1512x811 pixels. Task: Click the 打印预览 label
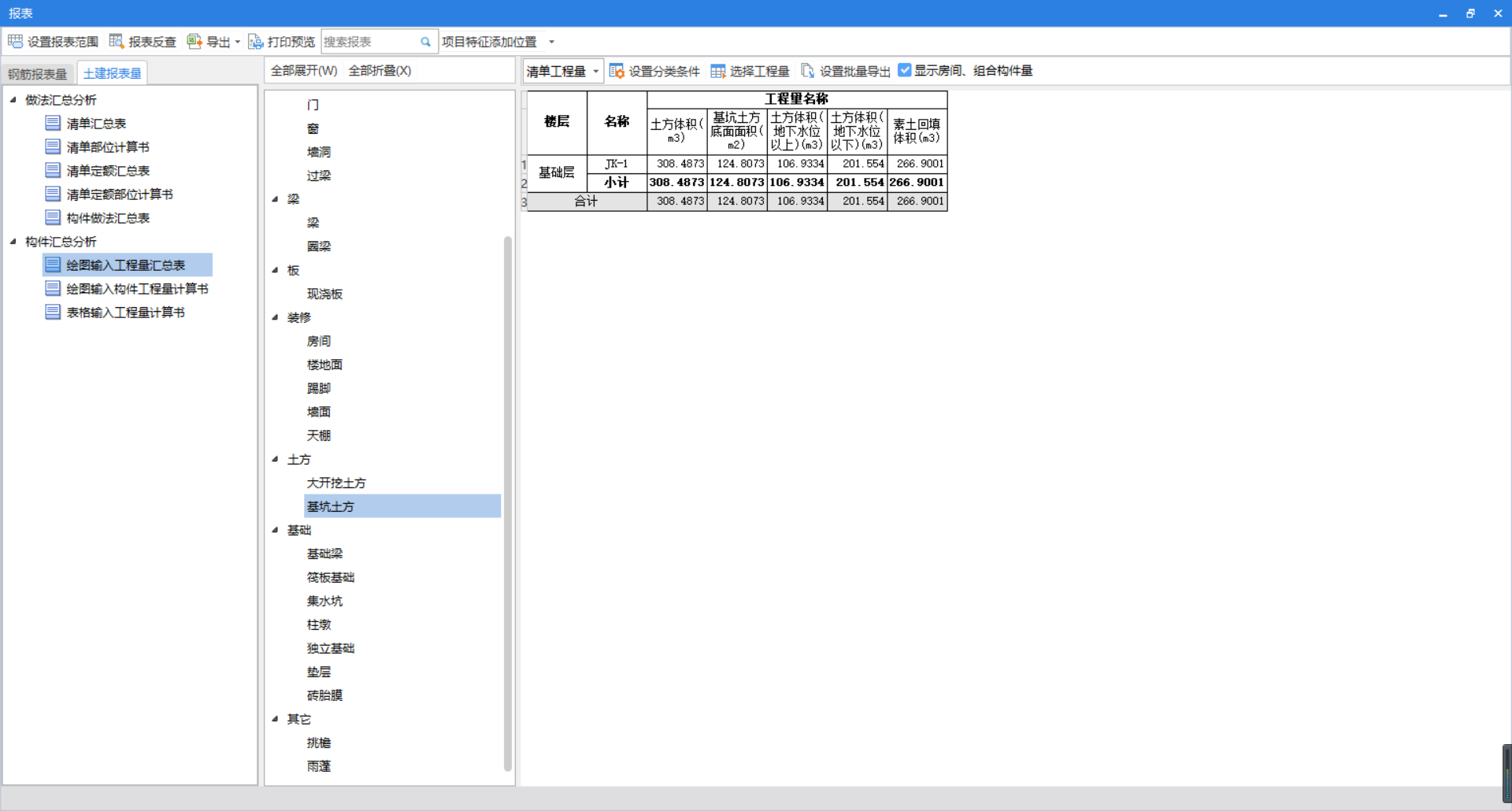coord(291,42)
